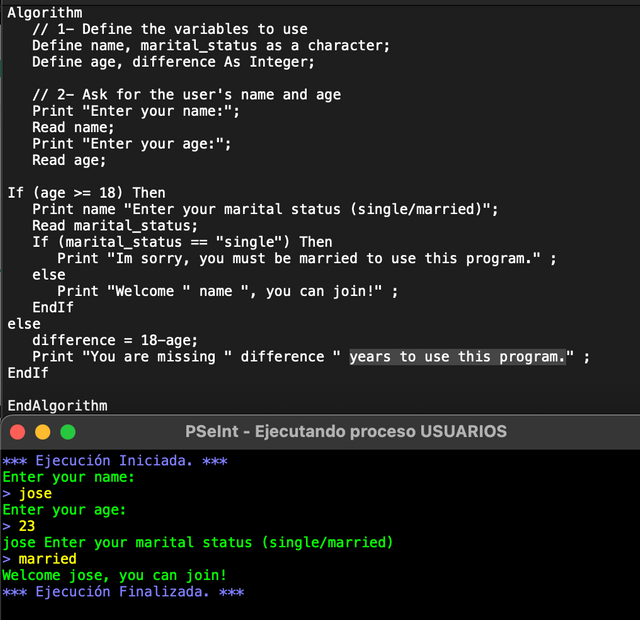Viewport: 640px width, 620px height.
Task: Click the highlighted text 'years to use this program.'
Action: point(458,357)
